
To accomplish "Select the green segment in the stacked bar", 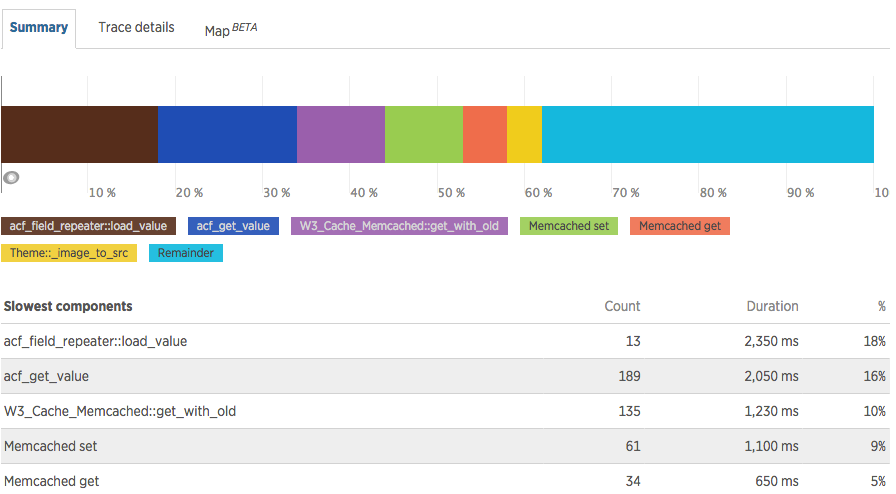I will (x=424, y=134).
